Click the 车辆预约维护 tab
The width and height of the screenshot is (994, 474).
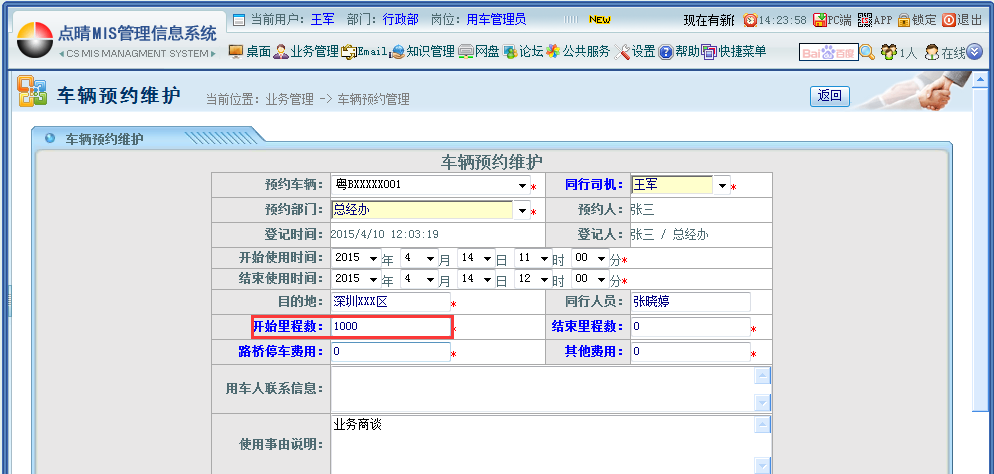coord(103,138)
